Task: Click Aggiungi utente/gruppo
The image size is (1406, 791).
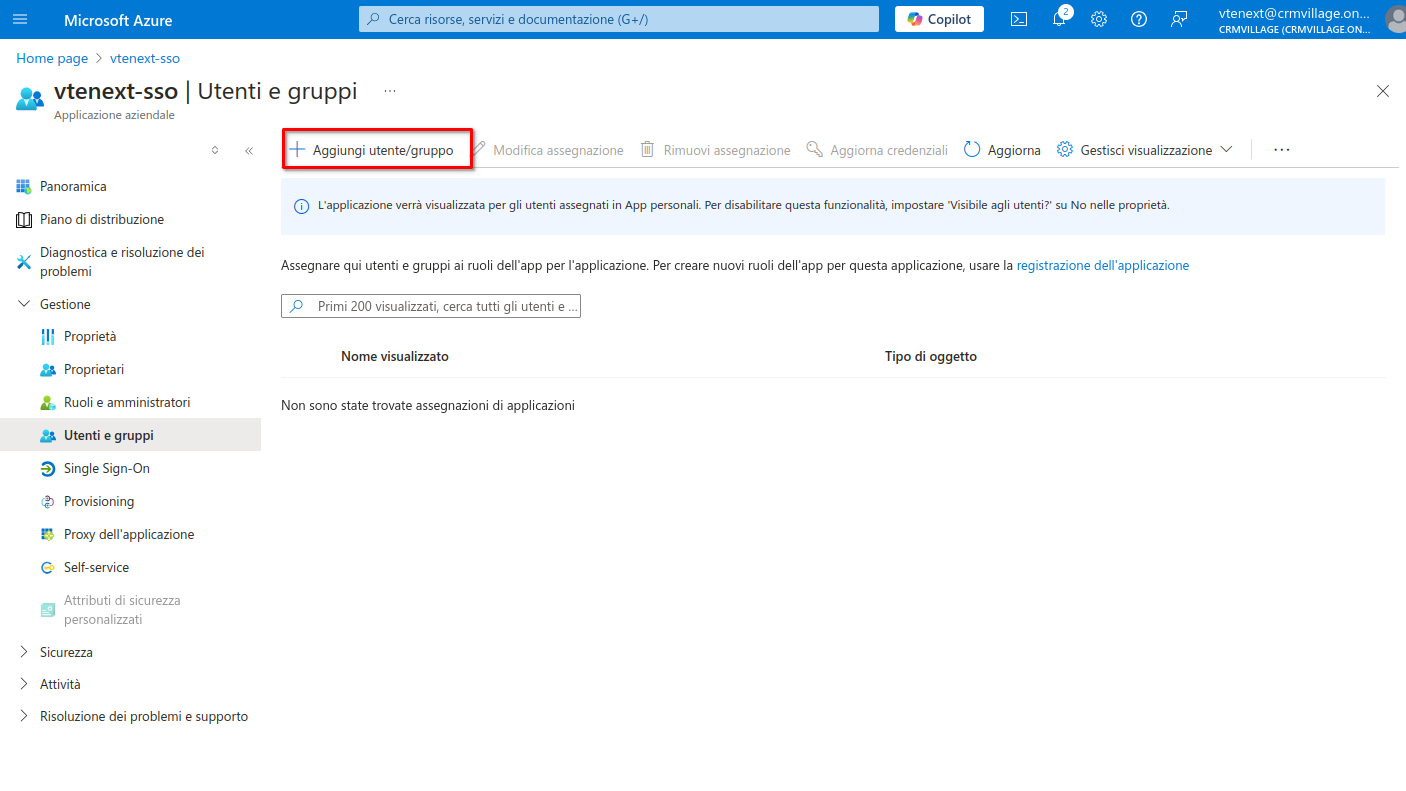Action: (371, 150)
